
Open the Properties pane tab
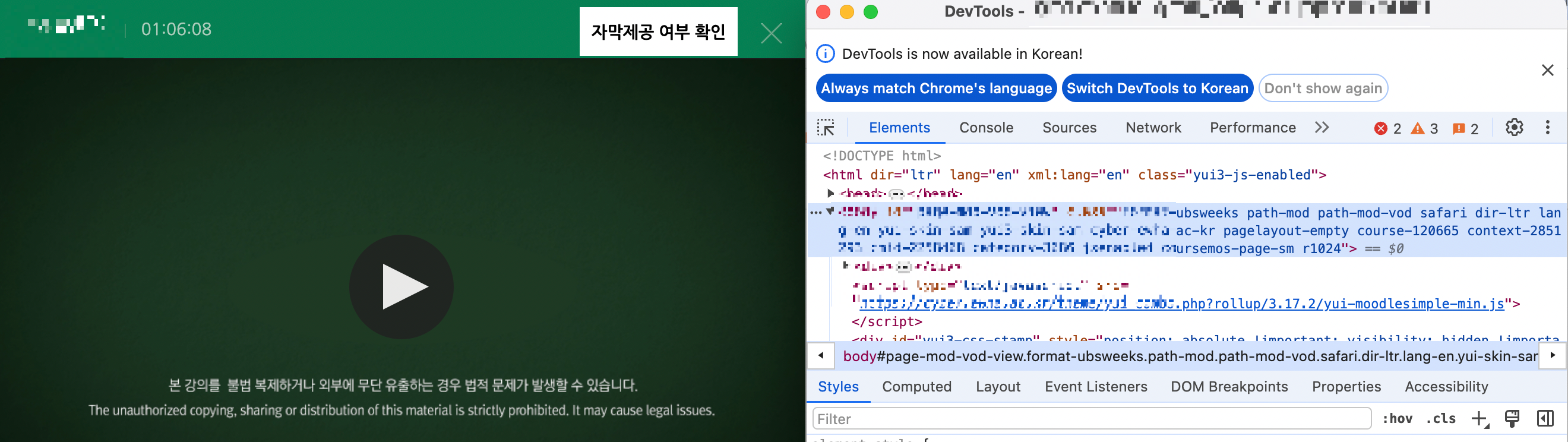coord(1346,387)
